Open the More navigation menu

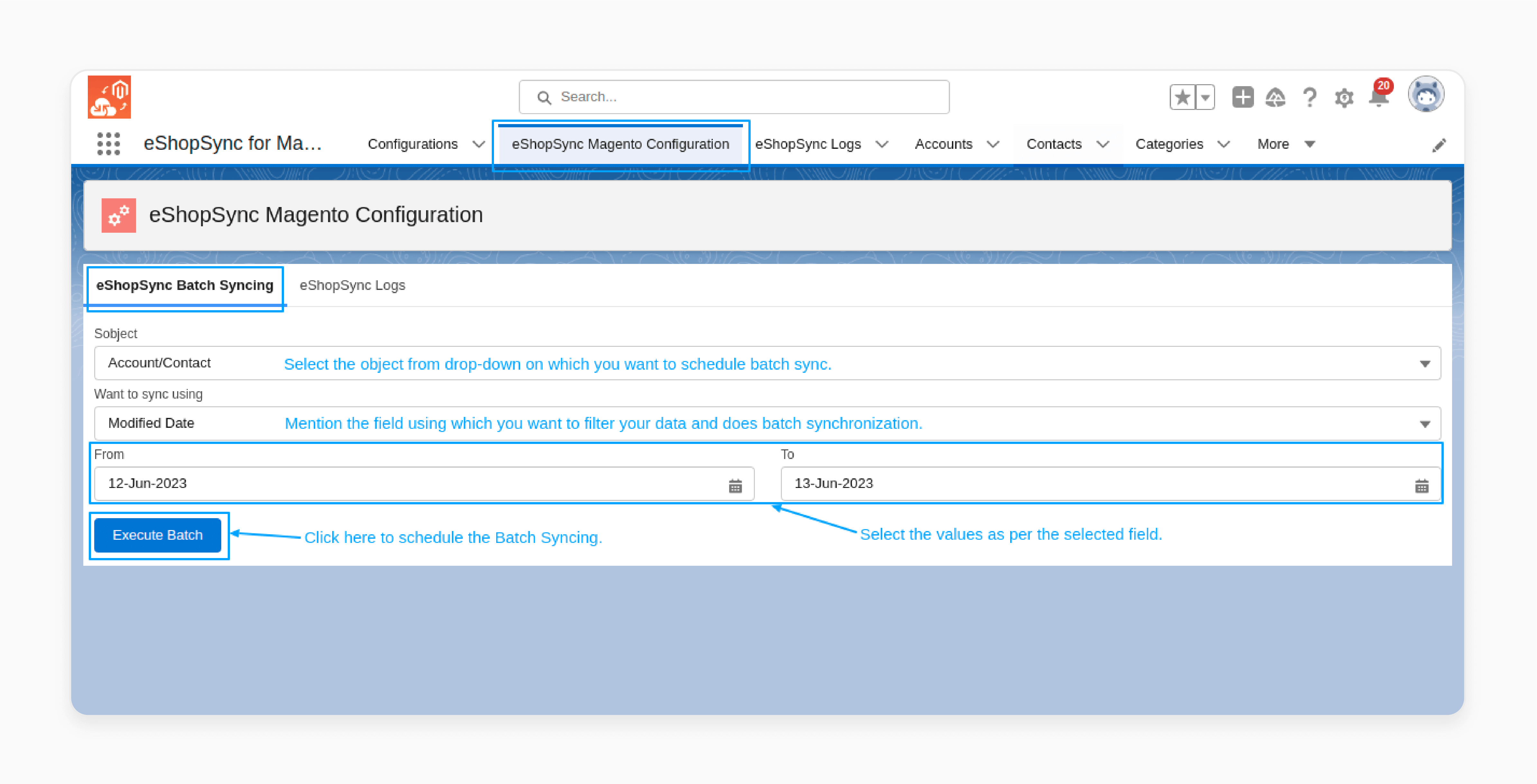(1286, 144)
